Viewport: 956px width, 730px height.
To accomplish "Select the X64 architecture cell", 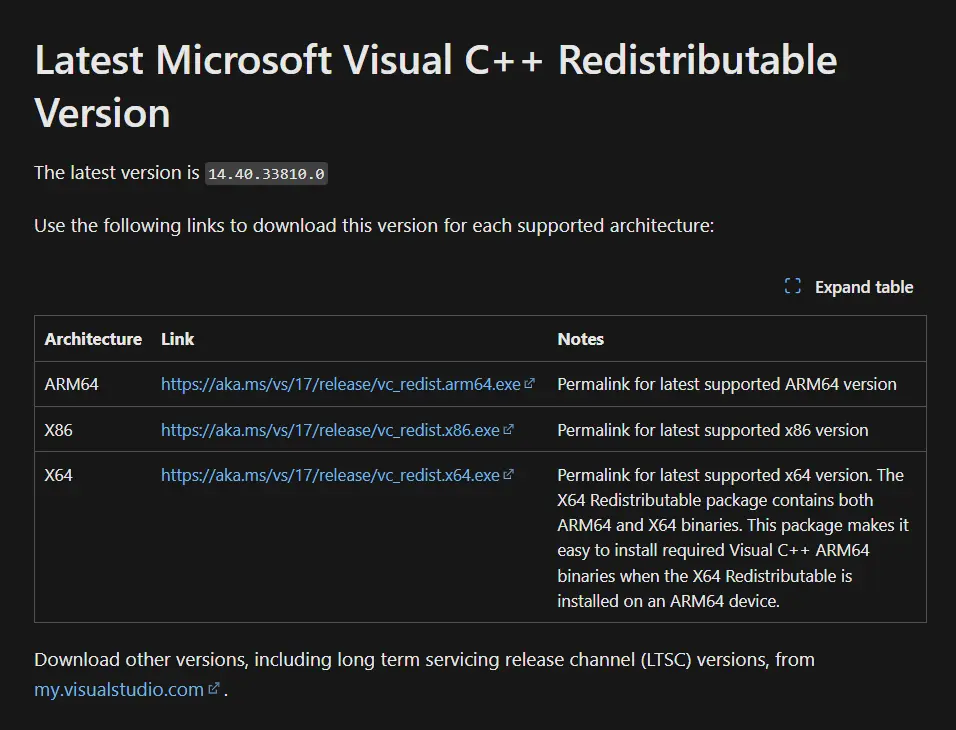I will click(x=59, y=475).
